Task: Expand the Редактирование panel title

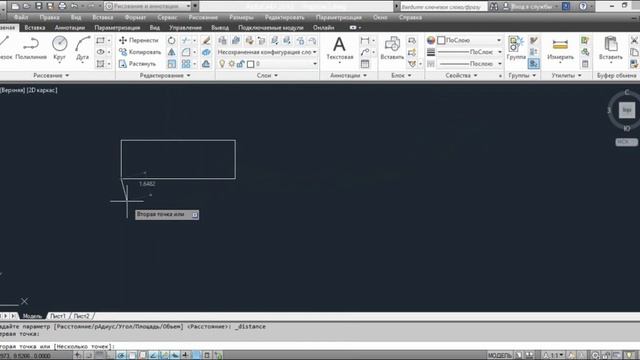Action: [165, 76]
